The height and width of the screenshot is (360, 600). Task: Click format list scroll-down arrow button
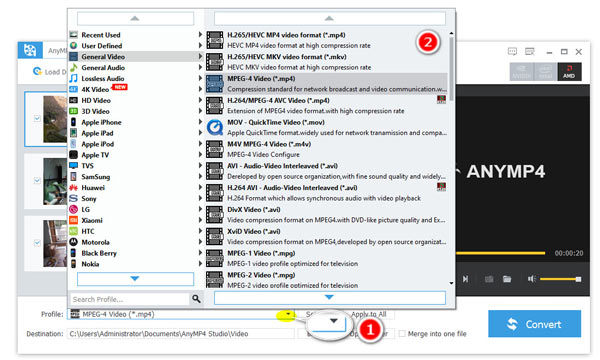tap(329, 297)
